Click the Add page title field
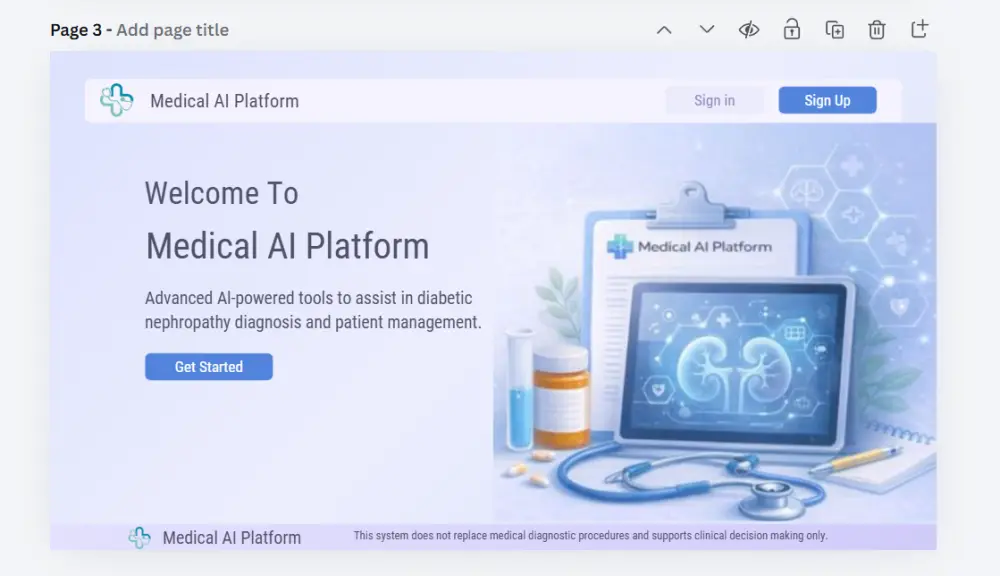 172,29
